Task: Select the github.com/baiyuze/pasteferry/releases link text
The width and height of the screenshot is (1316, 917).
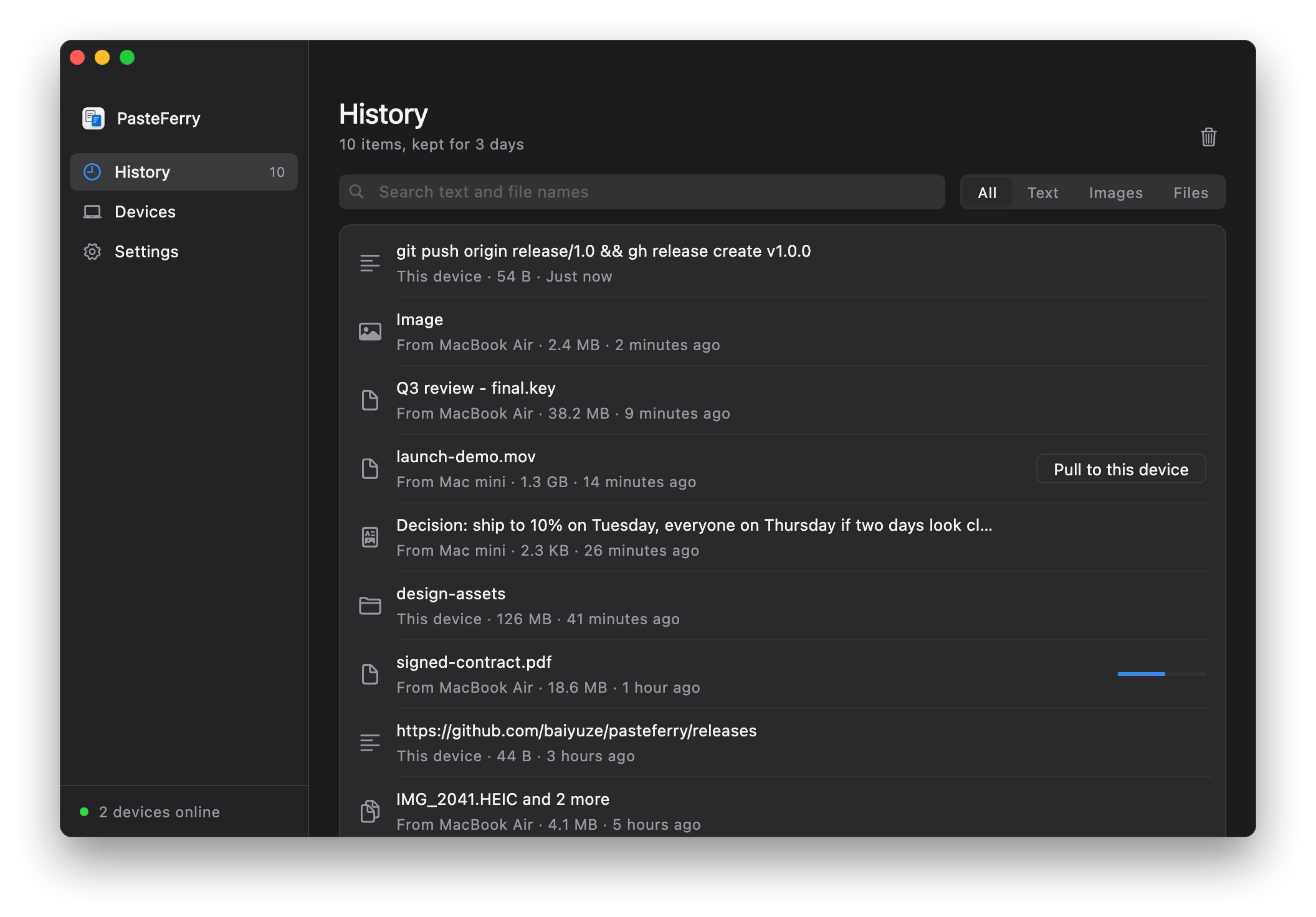Action: [x=576, y=731]
